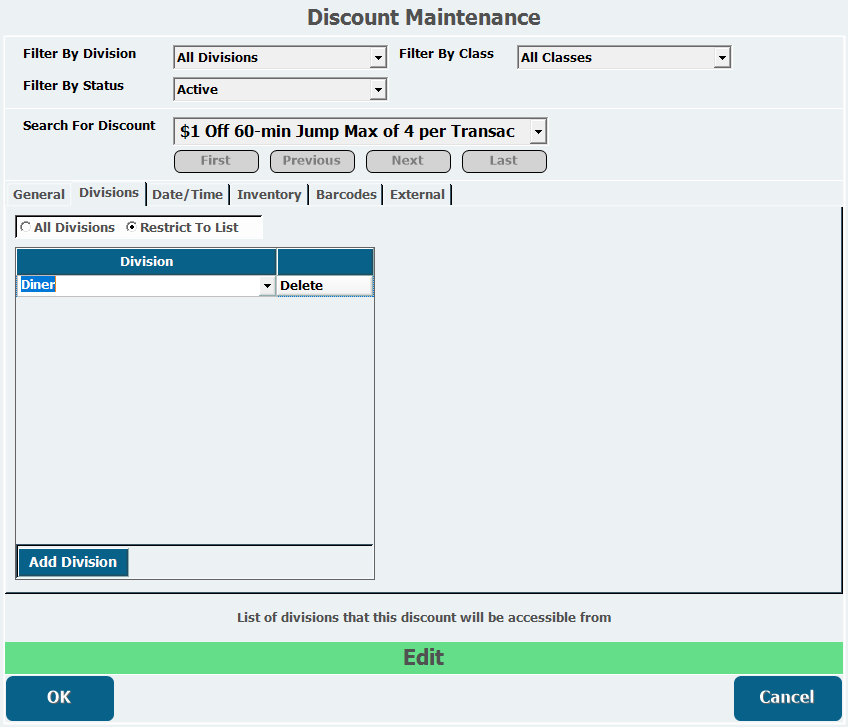Open the Inventory tab

269,194
